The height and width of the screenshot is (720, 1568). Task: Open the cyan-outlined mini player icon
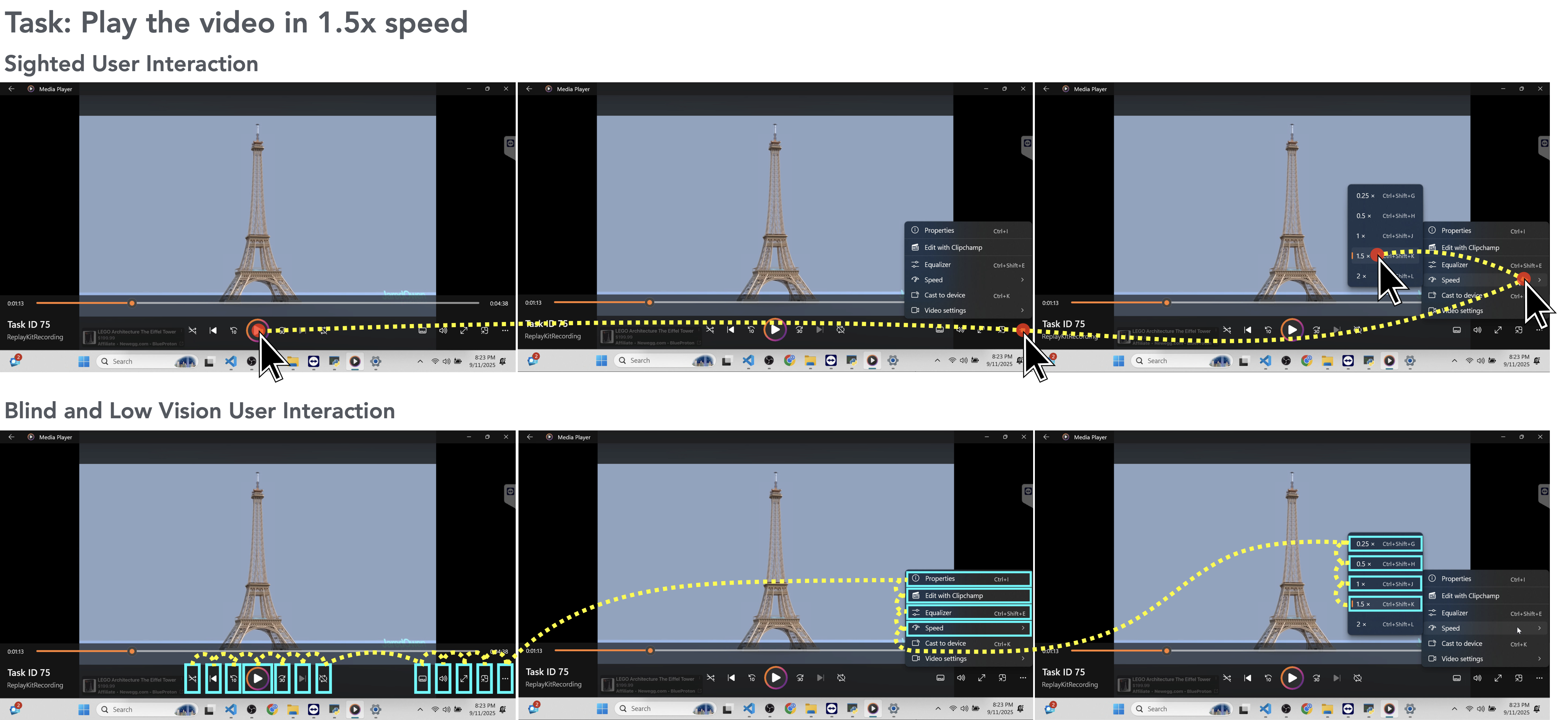(x=485, y=678)
